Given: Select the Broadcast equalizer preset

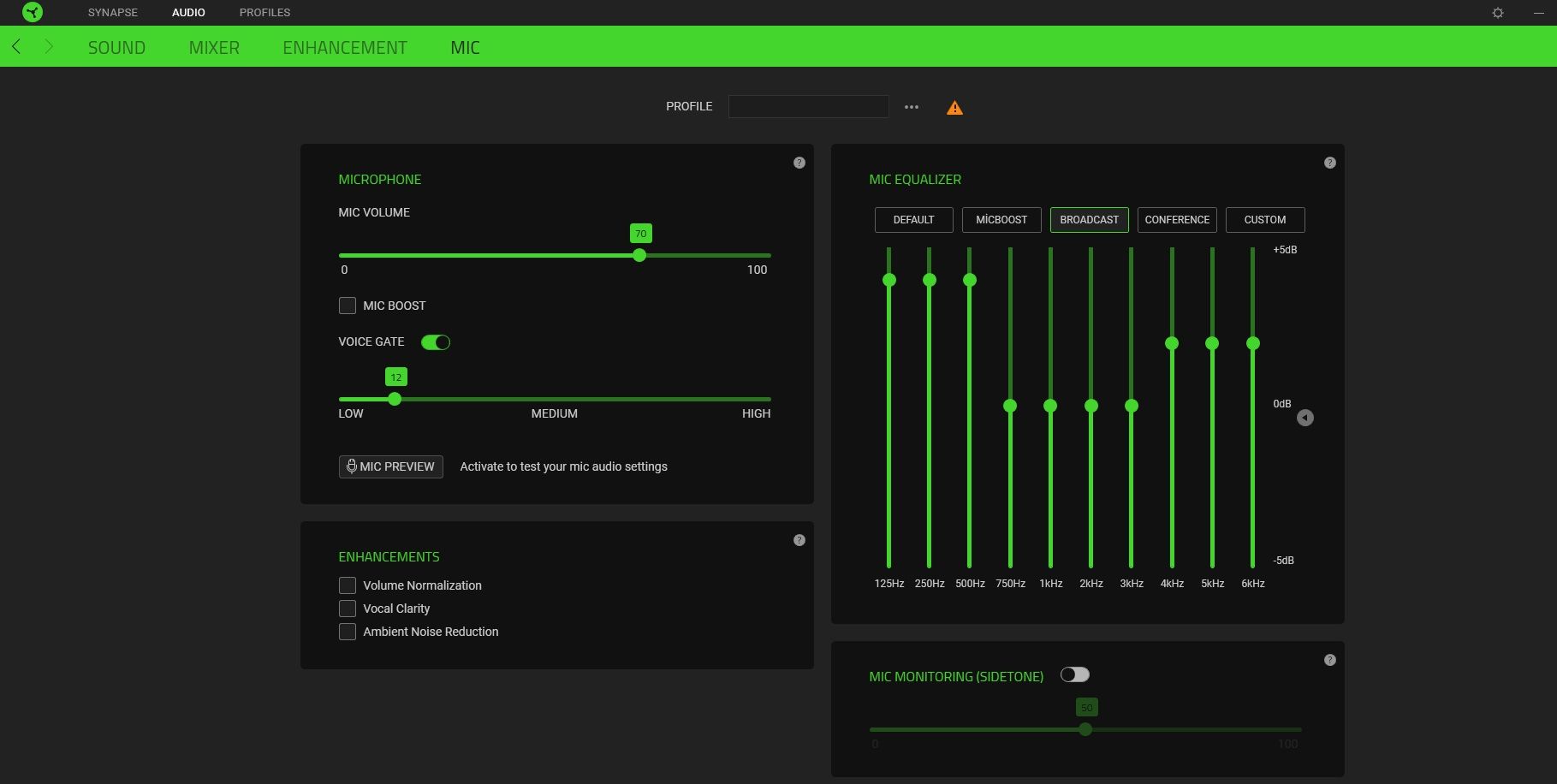Looking at the screenshot, I should tap(1090, 220).
